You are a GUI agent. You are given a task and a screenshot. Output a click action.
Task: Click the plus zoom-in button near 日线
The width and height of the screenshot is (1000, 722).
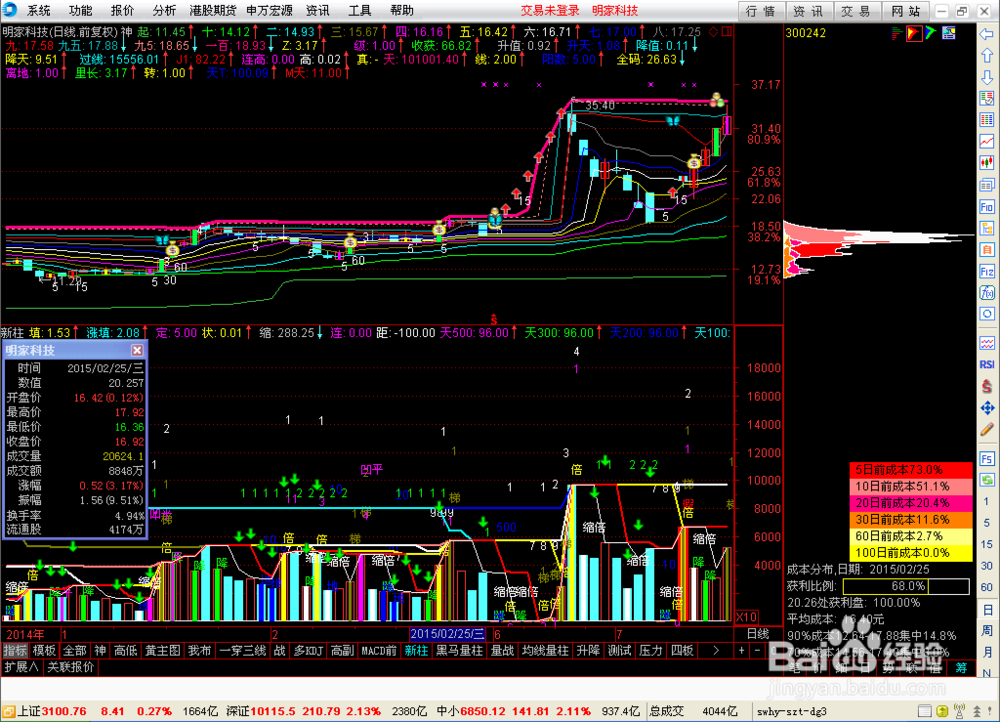click(741, 651)
